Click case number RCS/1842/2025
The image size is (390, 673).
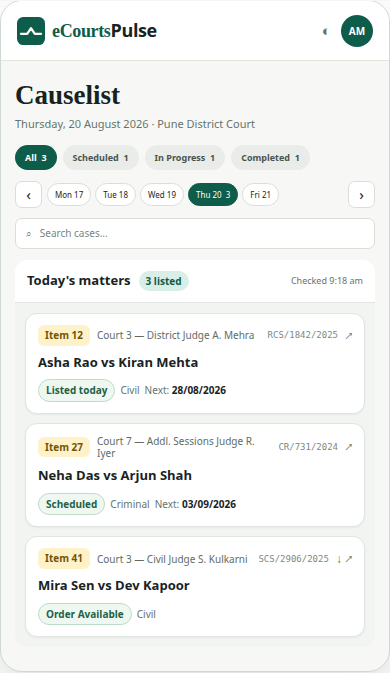(302, 335)
